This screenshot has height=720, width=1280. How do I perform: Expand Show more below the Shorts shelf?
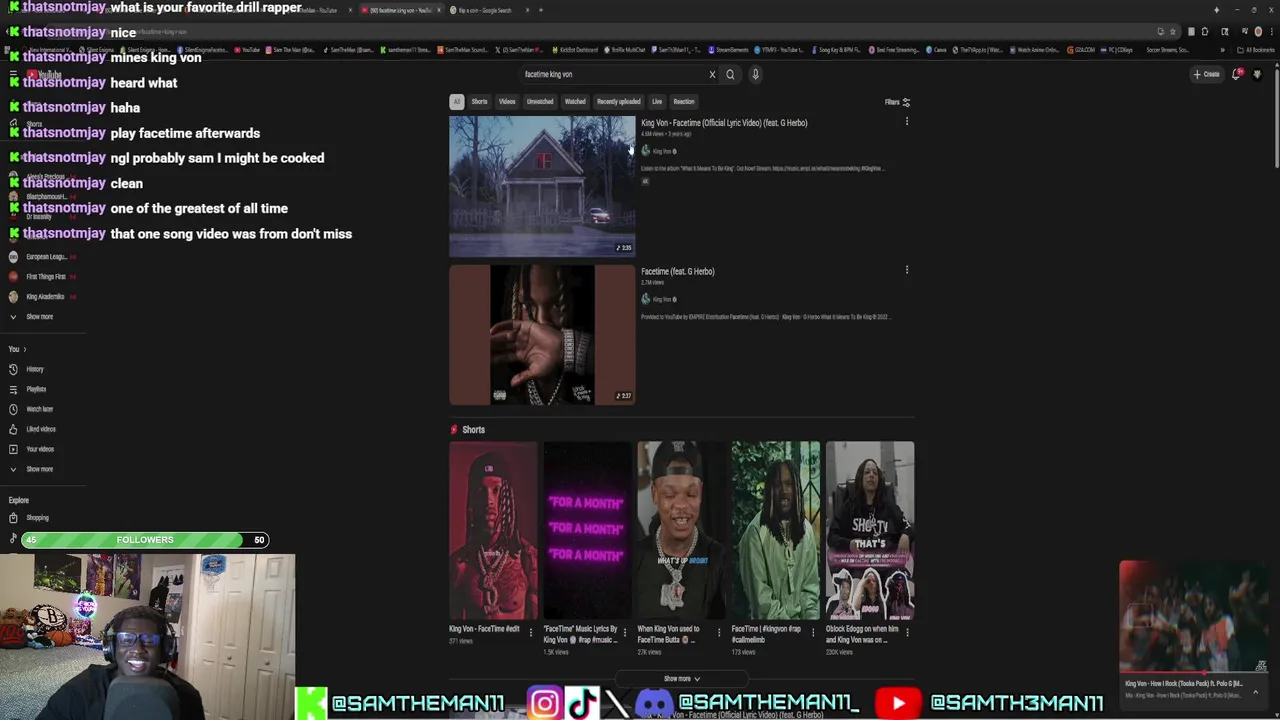click(682, 679)
